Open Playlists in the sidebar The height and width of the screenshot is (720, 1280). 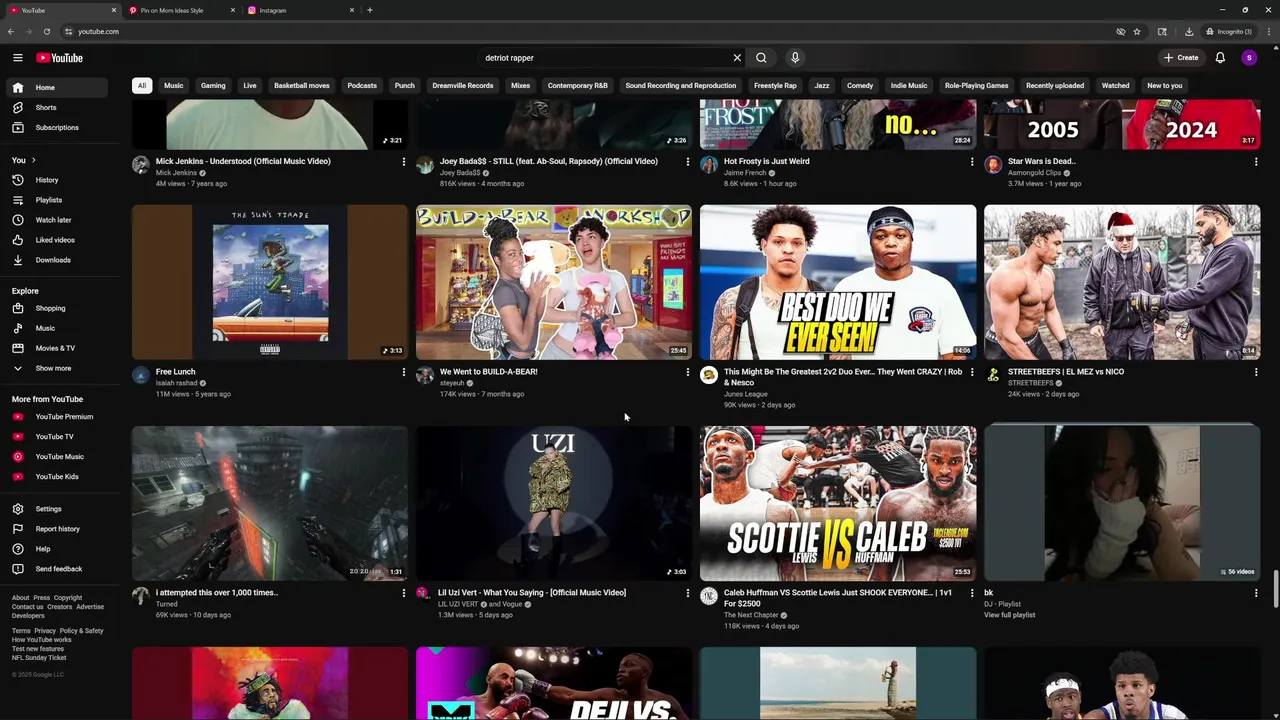coord(56,200)
